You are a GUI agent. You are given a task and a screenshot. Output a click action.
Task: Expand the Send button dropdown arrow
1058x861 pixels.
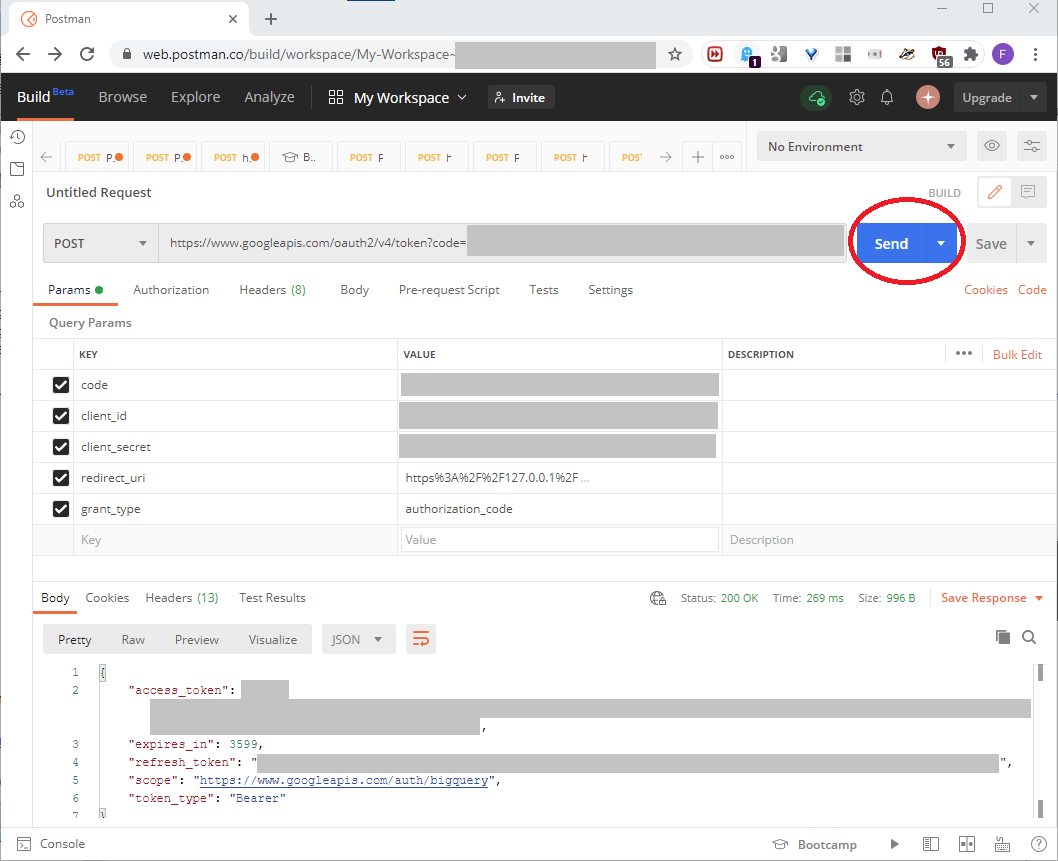(x=941, y=243)
